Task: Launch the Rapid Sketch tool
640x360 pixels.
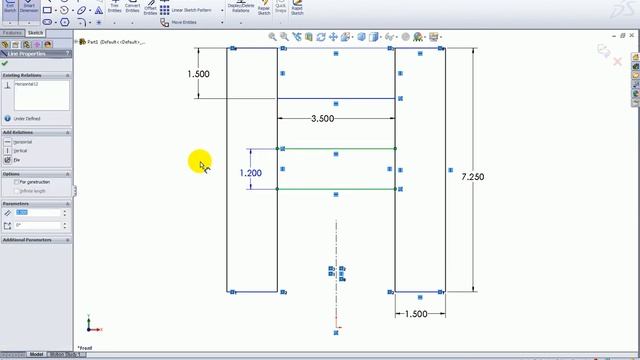Action: (297, 7)
